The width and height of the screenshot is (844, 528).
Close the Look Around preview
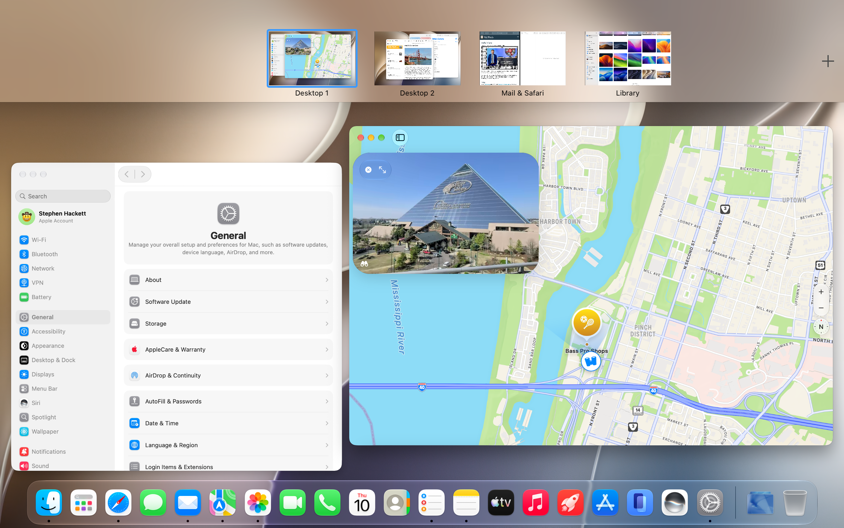(368, 170)
